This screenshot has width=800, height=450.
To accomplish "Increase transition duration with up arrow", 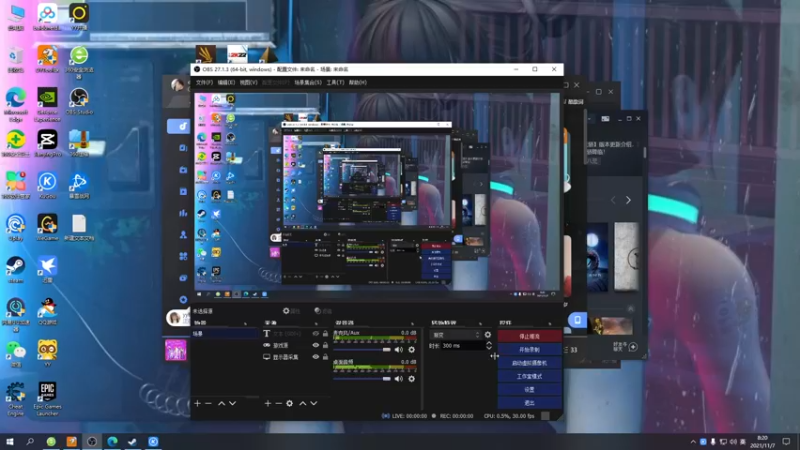I will [x=489, y=343].
